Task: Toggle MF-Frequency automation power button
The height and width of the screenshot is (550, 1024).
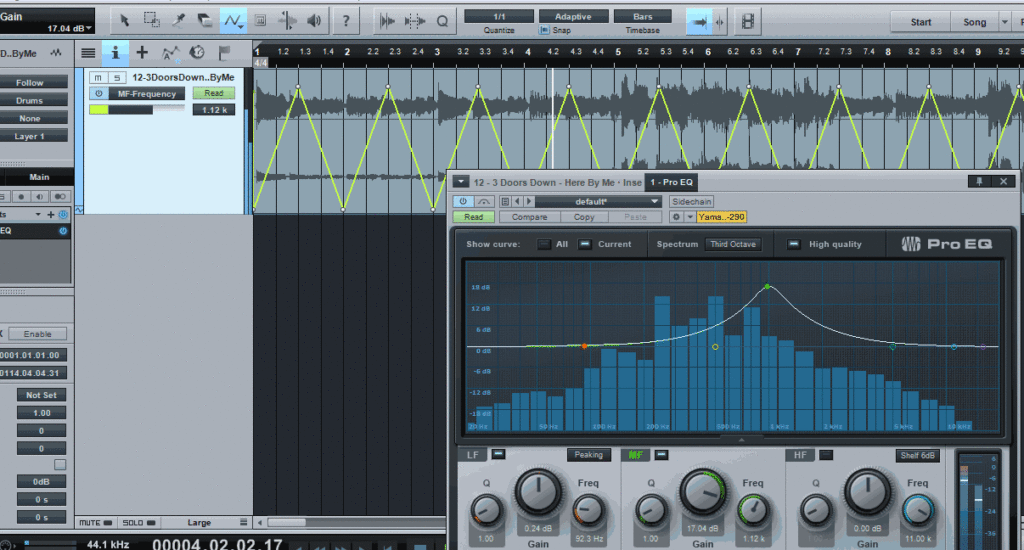Action: [99, 93]
